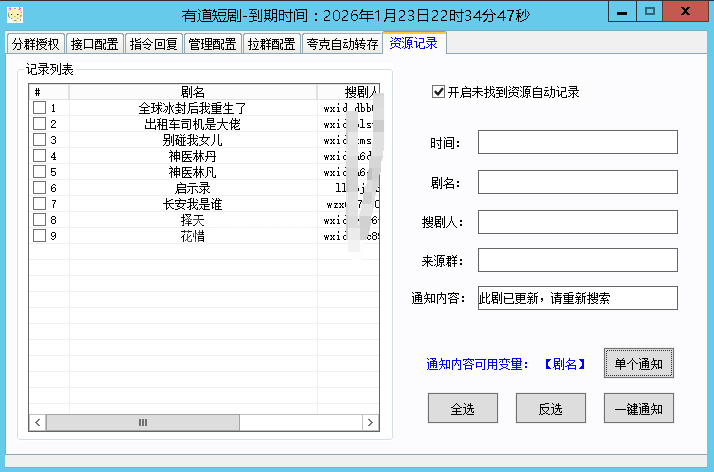Focus the 剧名 input field
714x472 pixels.
pyautogui.click(x=577, y=182)
